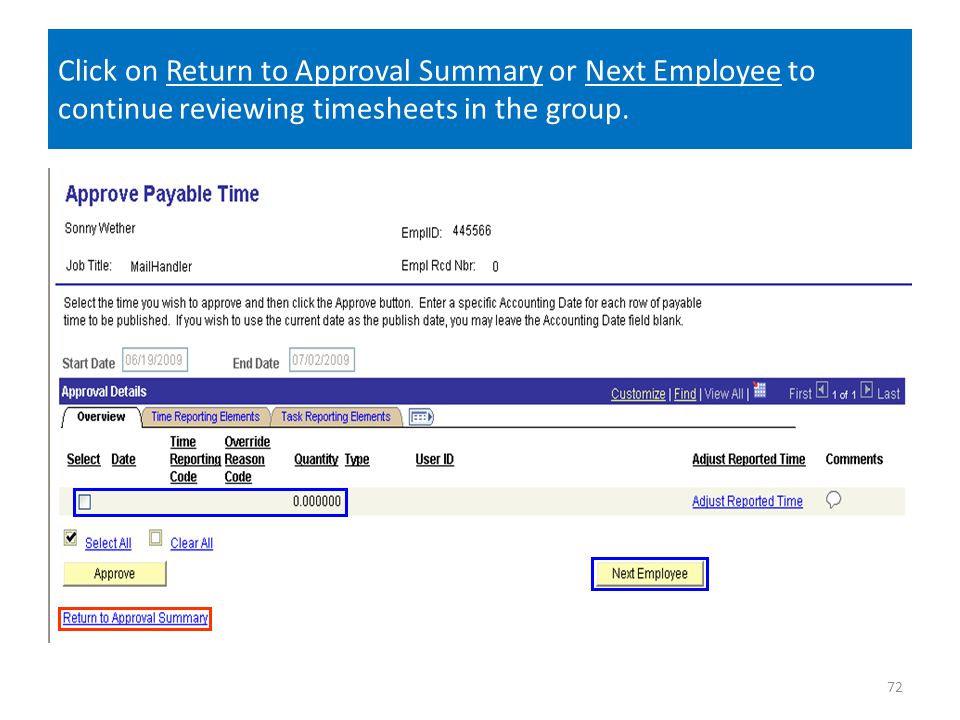
Task: Click the First navigation link
Action: point(800,394)
